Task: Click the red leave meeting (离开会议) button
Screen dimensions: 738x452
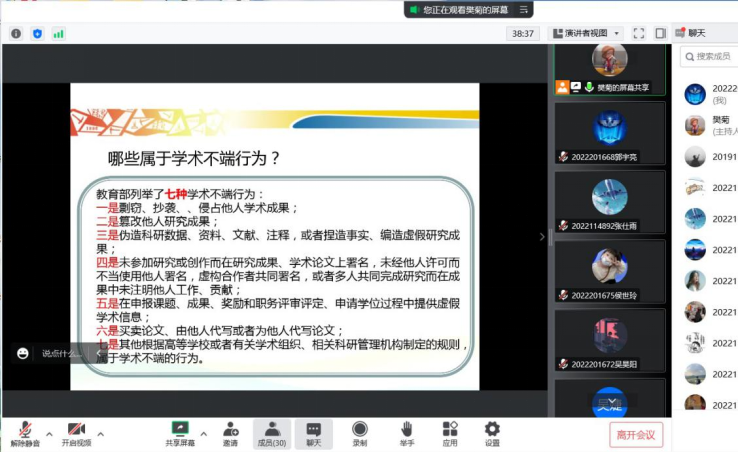Action: (636, 434)
